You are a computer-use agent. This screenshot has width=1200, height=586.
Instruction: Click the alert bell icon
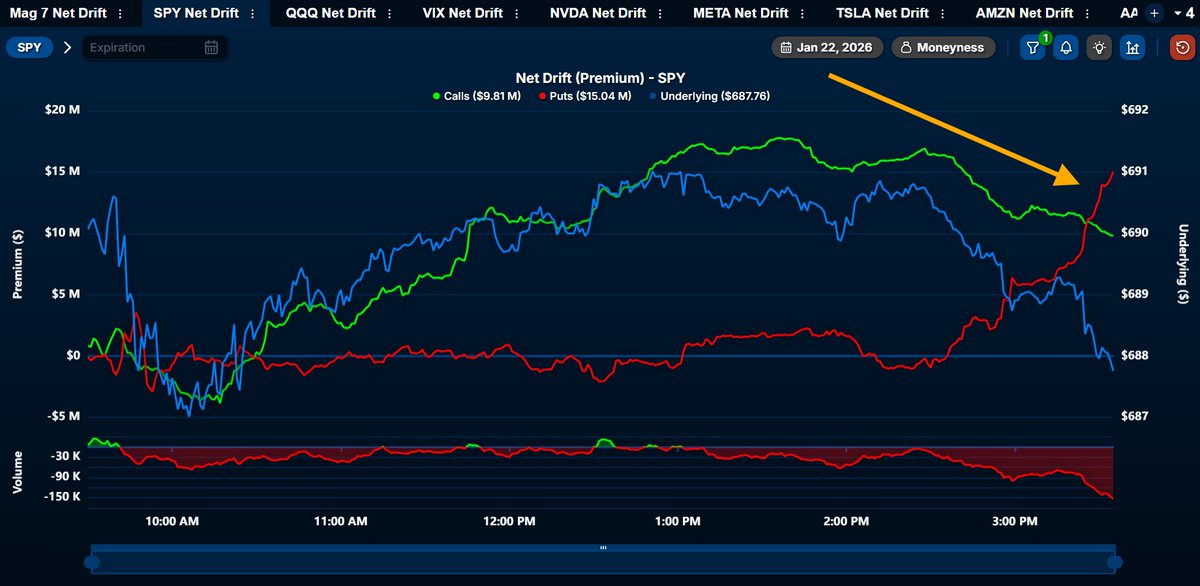click(1066, 47)
